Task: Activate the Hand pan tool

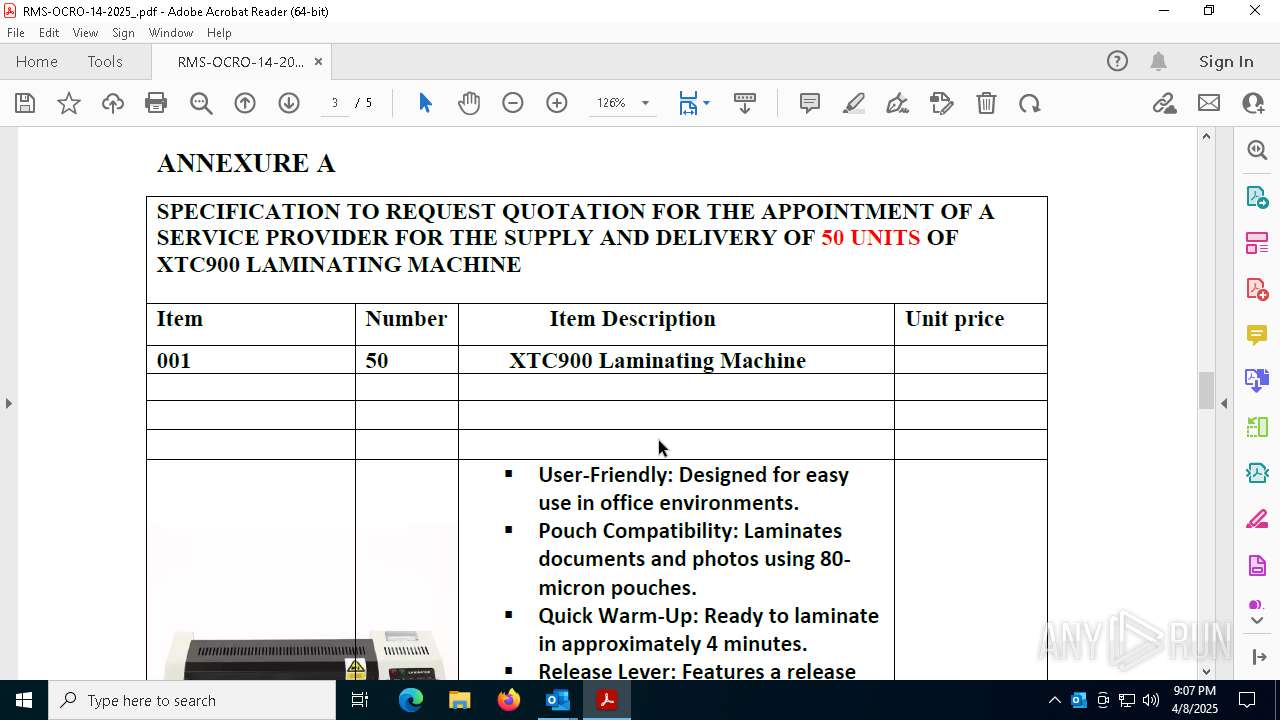Action: pos(469,103)
